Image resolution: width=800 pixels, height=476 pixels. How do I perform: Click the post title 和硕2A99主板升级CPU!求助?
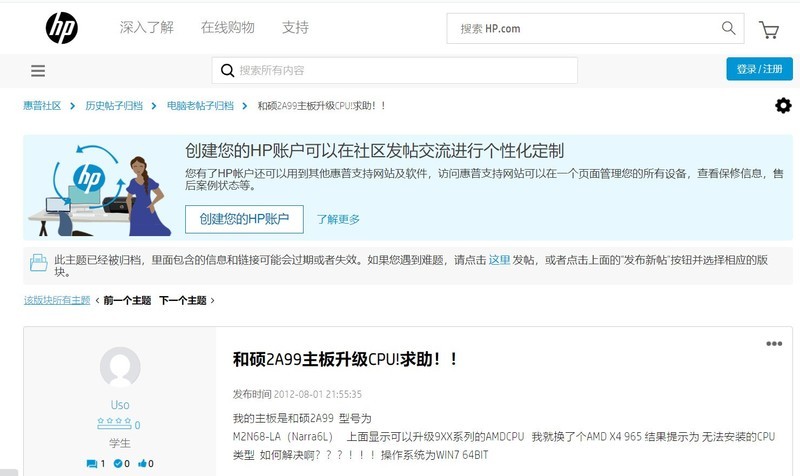(x=345, y=359)
